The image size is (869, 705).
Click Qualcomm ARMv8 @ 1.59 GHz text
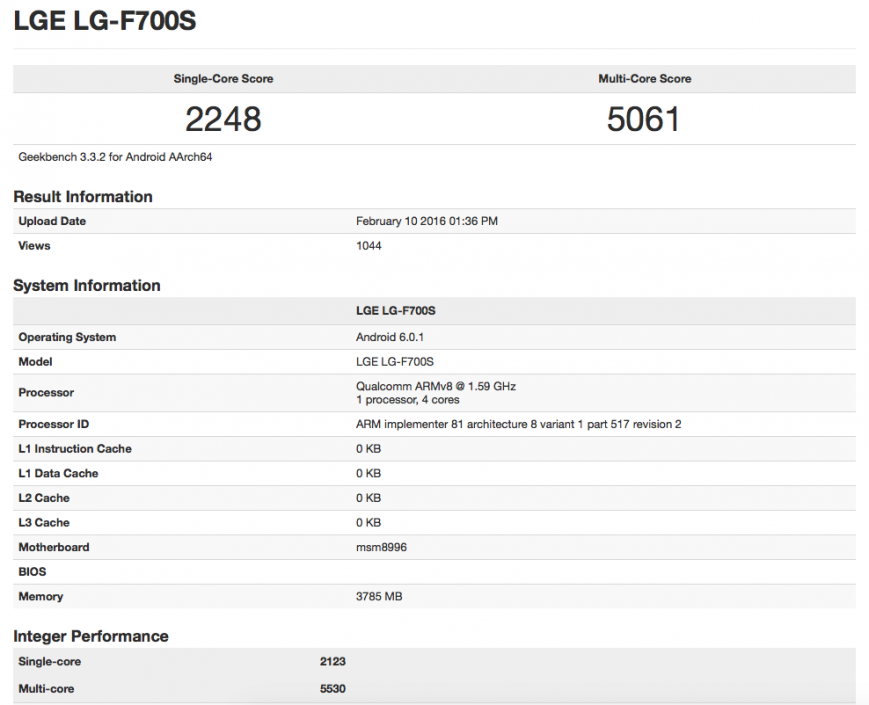click(436, 386)
